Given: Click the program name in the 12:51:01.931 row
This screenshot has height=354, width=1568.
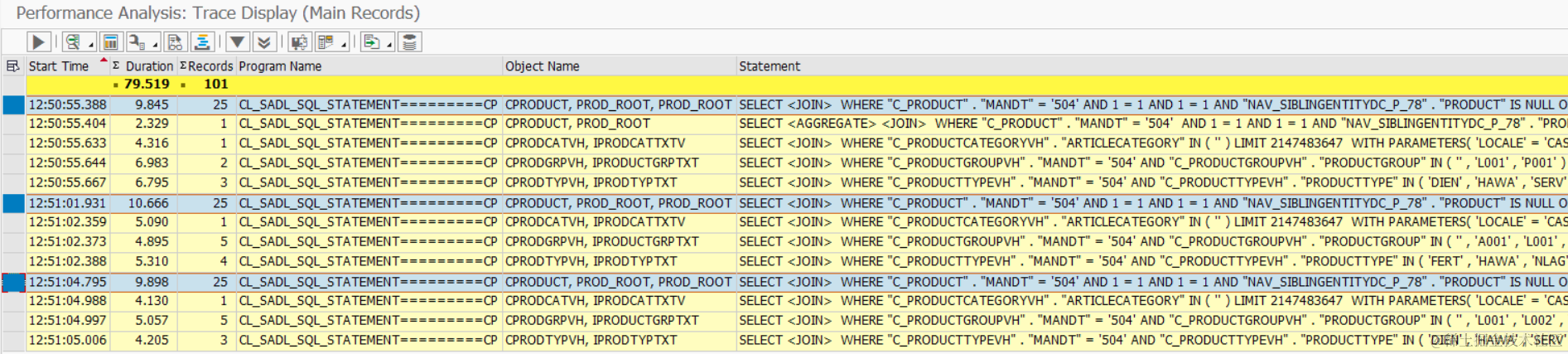Looking at the screenshot, I should (x=368, y=203).
